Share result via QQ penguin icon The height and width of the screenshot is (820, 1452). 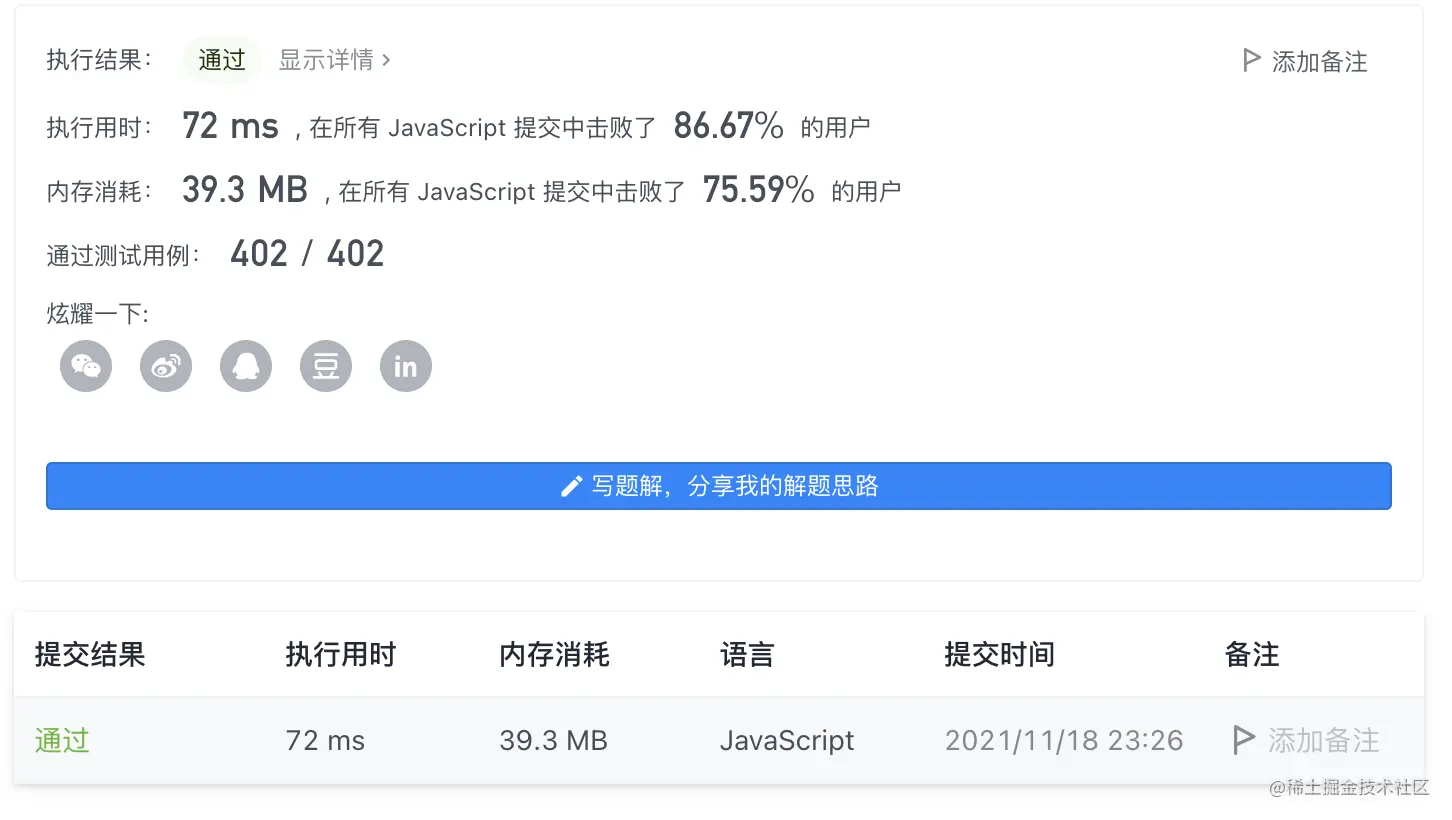(246, 366)
